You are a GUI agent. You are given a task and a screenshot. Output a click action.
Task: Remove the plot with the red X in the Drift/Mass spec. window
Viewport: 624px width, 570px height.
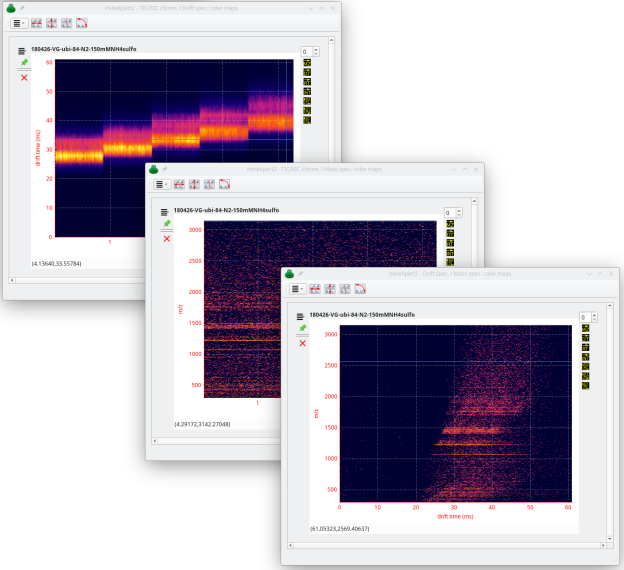302,343
